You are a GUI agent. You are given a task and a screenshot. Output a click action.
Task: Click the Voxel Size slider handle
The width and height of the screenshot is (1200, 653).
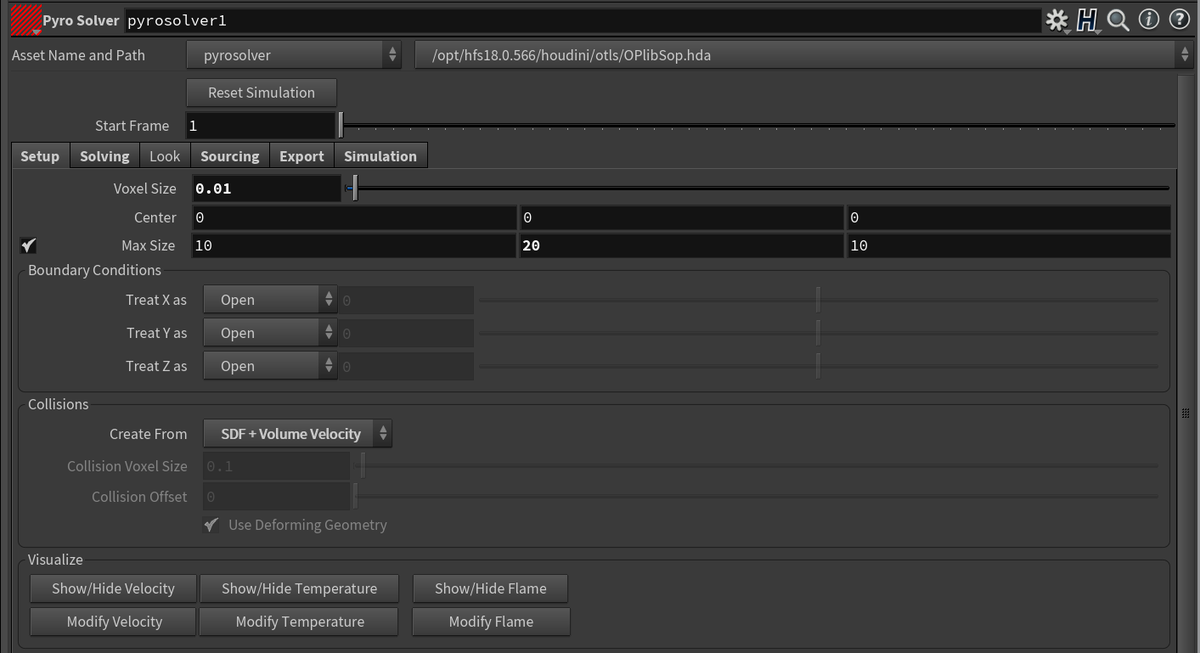[355, 188]
